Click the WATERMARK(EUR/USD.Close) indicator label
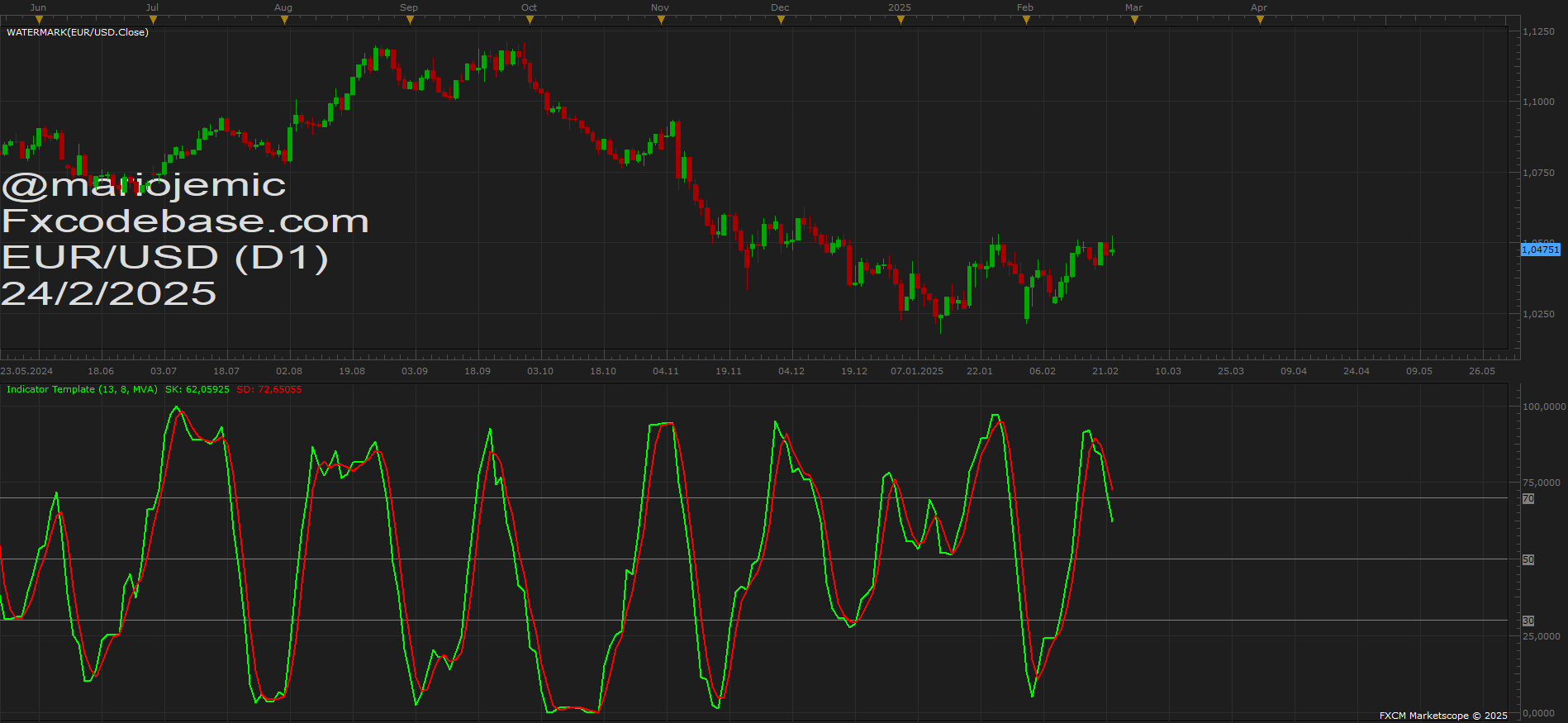1568x723 pixels. [x=78, y=32]
